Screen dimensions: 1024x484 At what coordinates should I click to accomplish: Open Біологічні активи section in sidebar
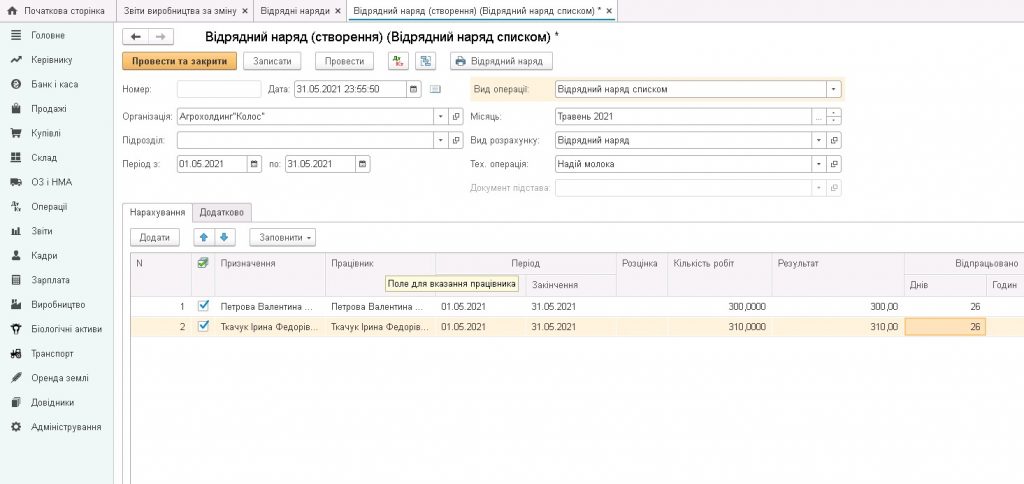click(x=65, y=329)
